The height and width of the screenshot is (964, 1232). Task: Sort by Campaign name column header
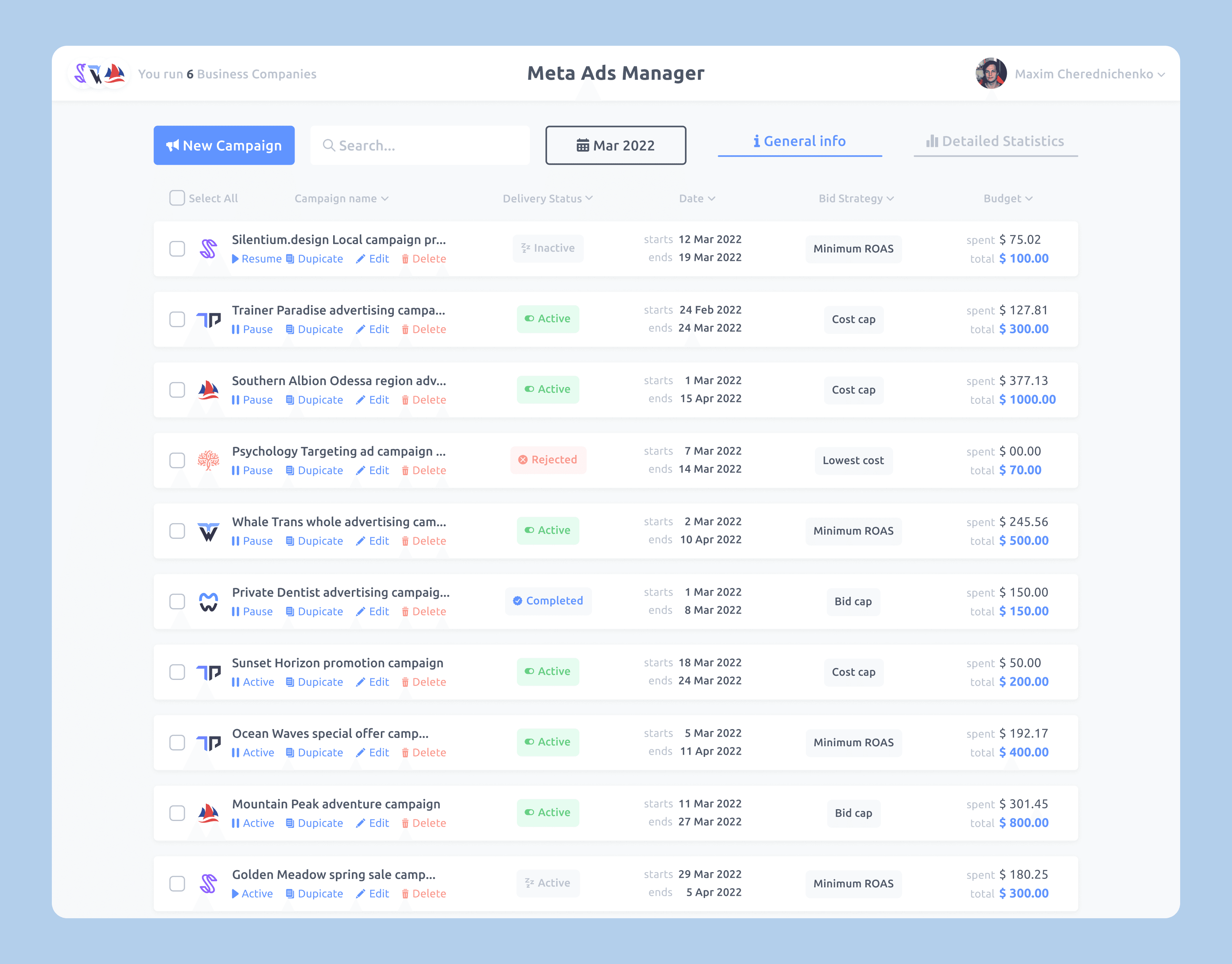(341, 198)
